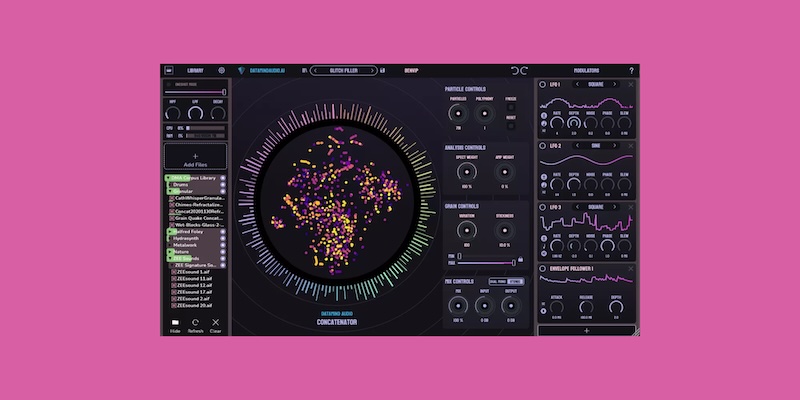Open the preset list icon left of GLITCH FILLER
The image size is (800, 400).
pos(305,70)
